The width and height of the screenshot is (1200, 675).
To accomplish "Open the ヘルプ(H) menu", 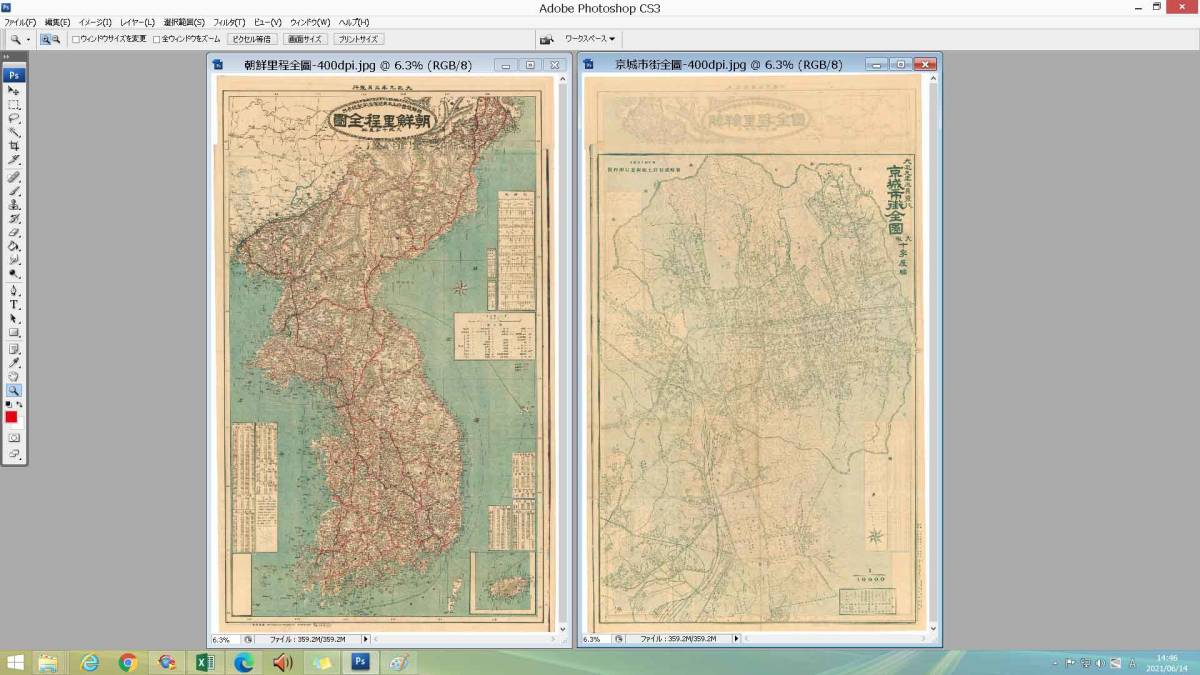I will pyautogui.click(x=354, y=22).
